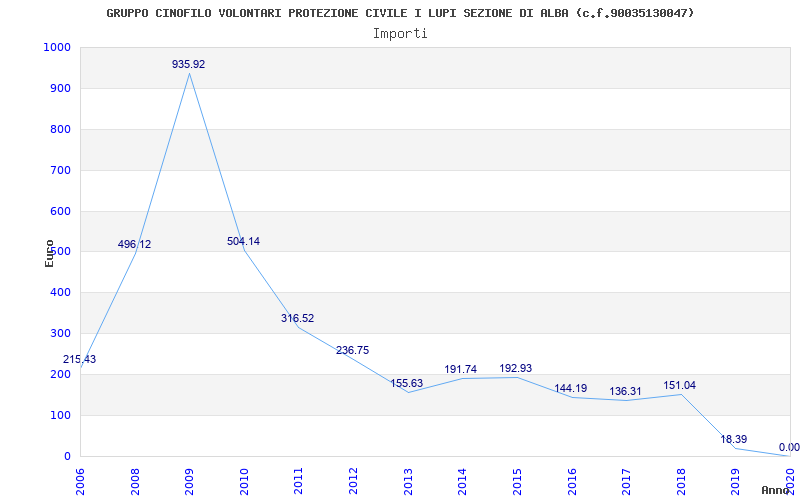Image resolution: width=800 pixels, height=500 pixels.
Task: Select the 192.93 data label
Action: [x=515, y=368]
